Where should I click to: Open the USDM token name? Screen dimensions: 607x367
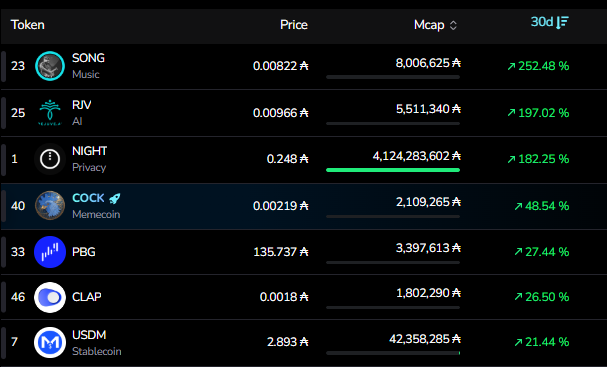coord(89,335)
